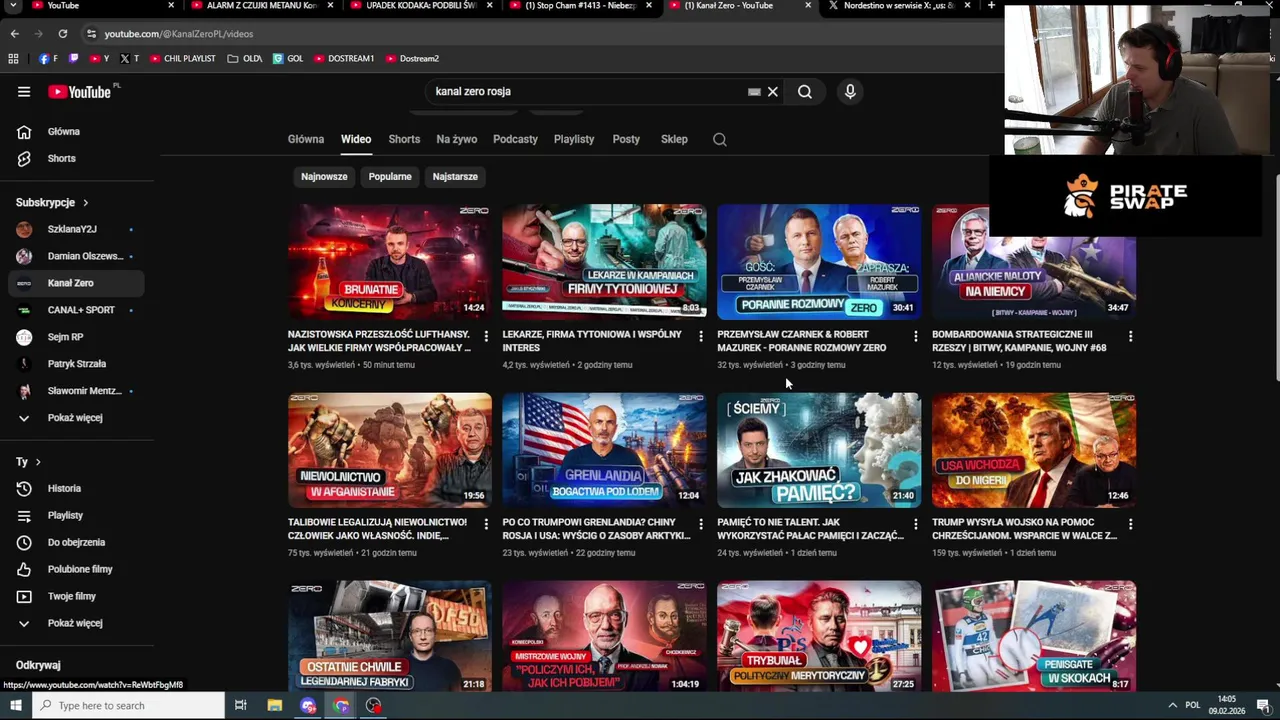This screenshot has height=720, width=1280.
Task: Switch to the Główna channel tab
Action: [306, 139]
